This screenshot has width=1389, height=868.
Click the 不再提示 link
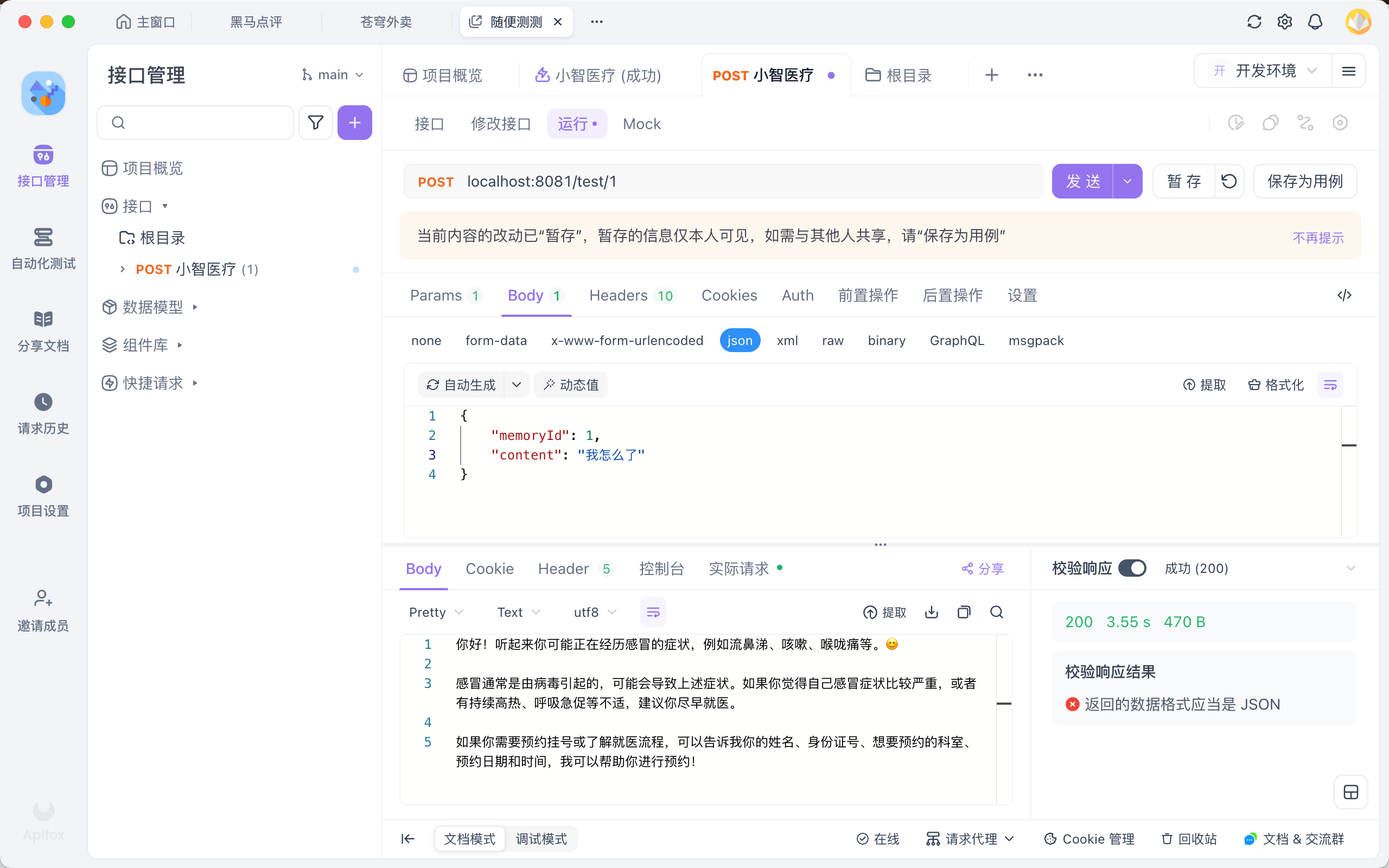click(1318, 238)
